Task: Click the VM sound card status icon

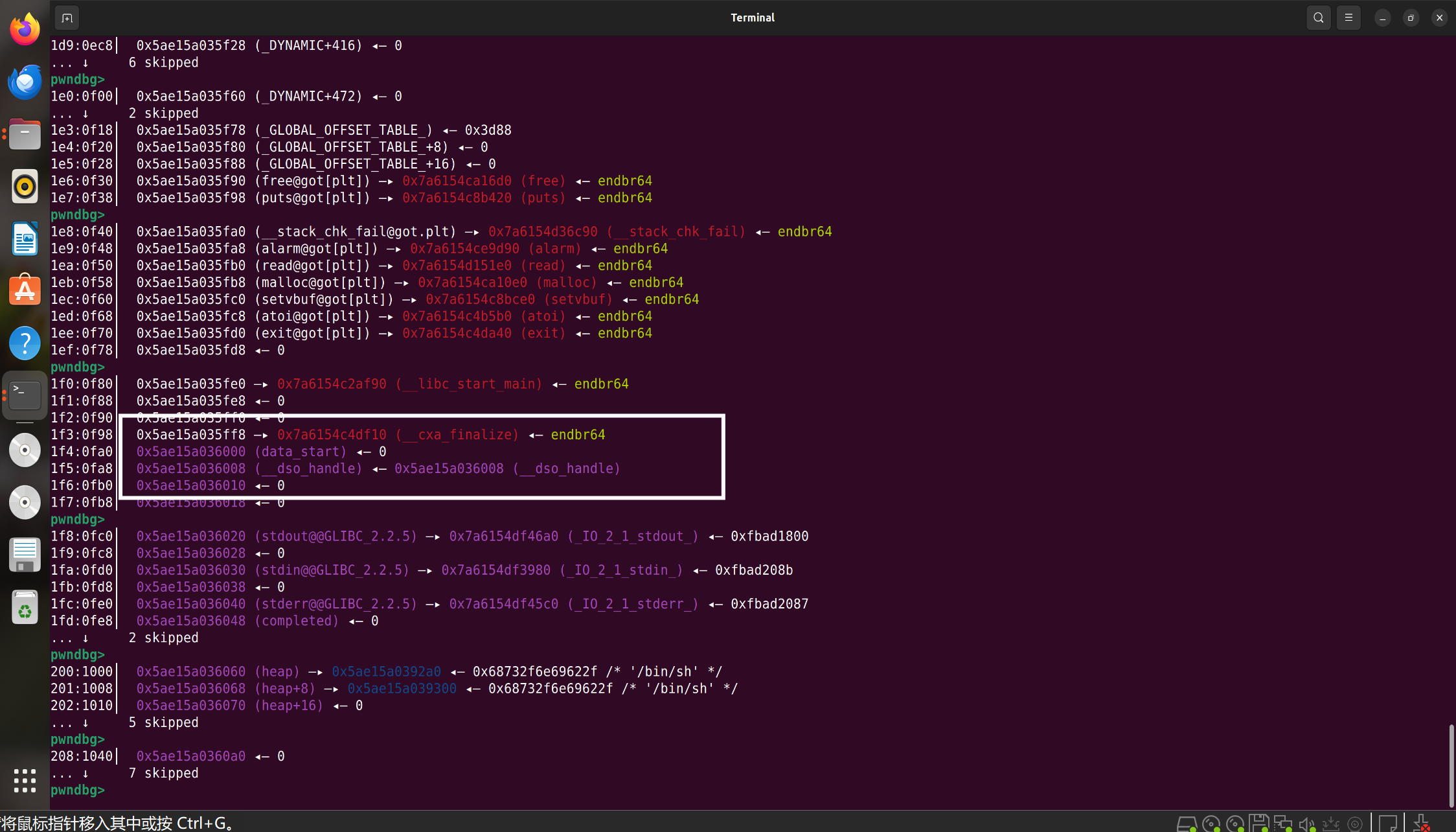Action: pyautogui.click(x=1306, y=824)
